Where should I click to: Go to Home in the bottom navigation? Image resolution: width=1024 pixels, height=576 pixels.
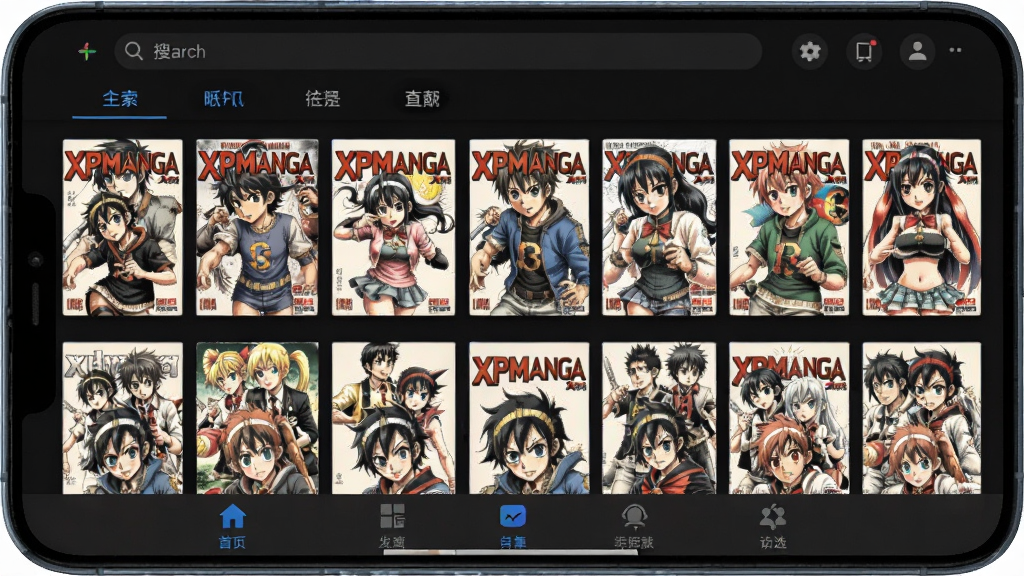click(x=232, y=526)
